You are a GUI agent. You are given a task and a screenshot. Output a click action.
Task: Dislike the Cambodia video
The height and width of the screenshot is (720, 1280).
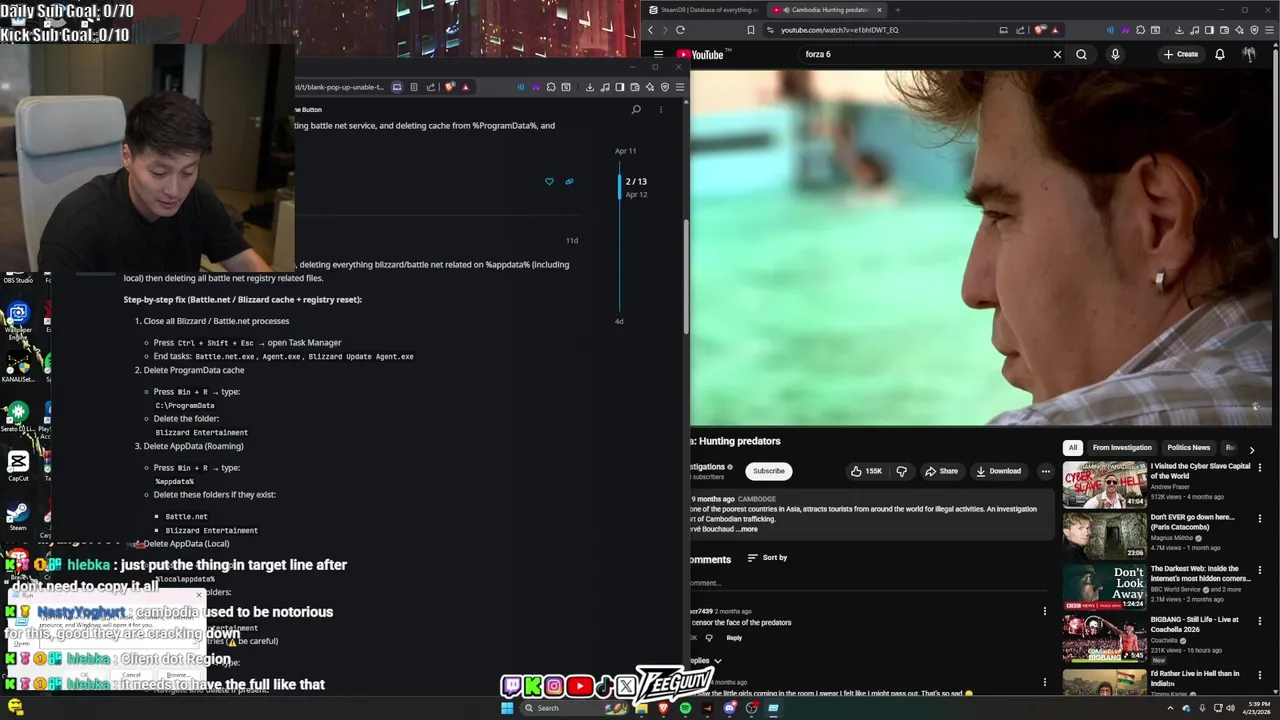tap(901, 471)
